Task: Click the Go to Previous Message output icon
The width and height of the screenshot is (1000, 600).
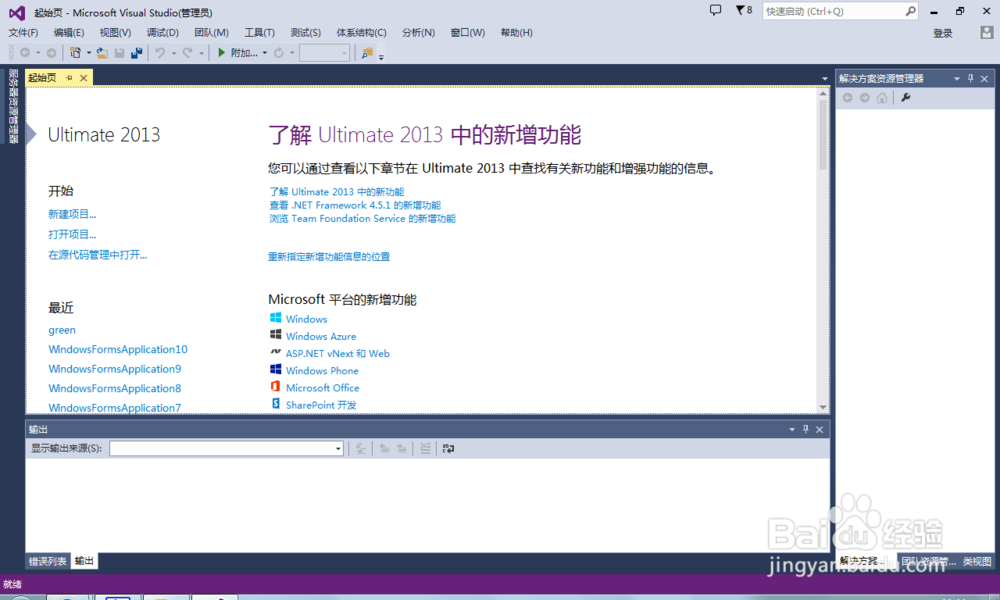Action: click(385, 448)
